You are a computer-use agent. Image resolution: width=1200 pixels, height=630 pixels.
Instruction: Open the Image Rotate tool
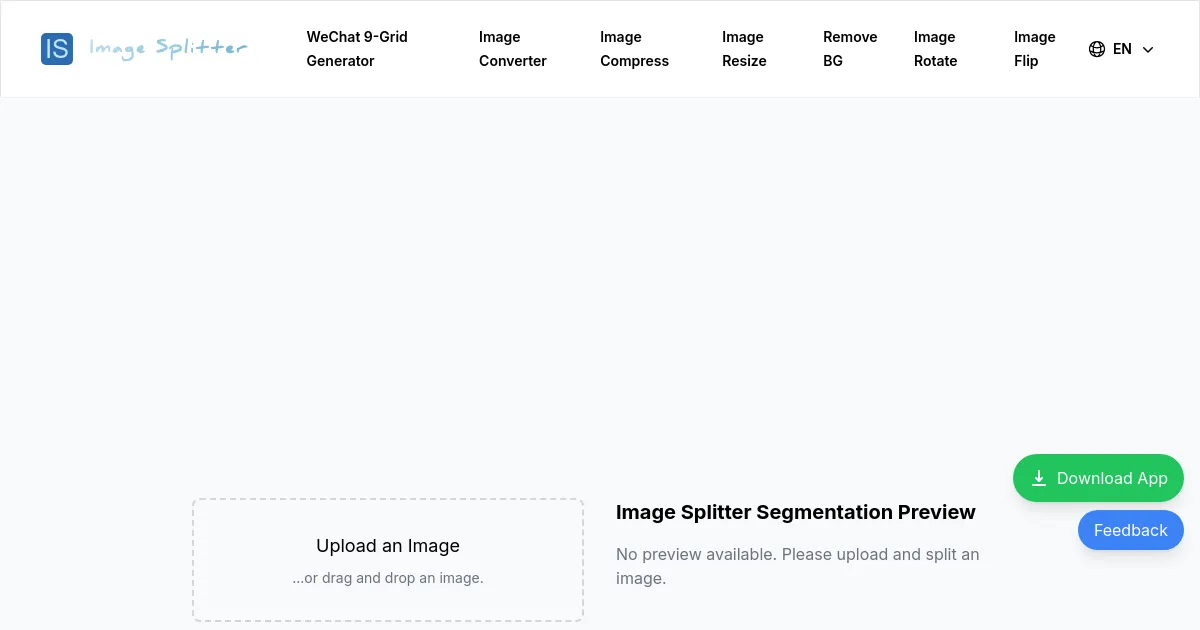tap(935, 48)
